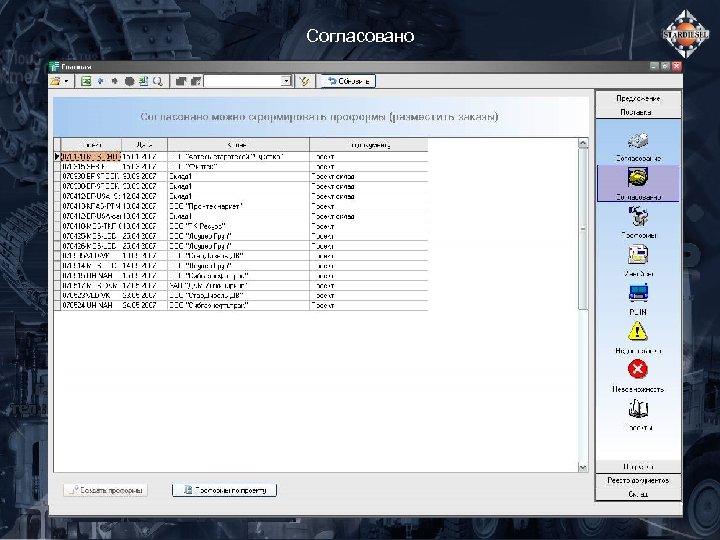Click the Создать проформы button
The height and width of the screenshot is (540, 720).
click(106, 490)
